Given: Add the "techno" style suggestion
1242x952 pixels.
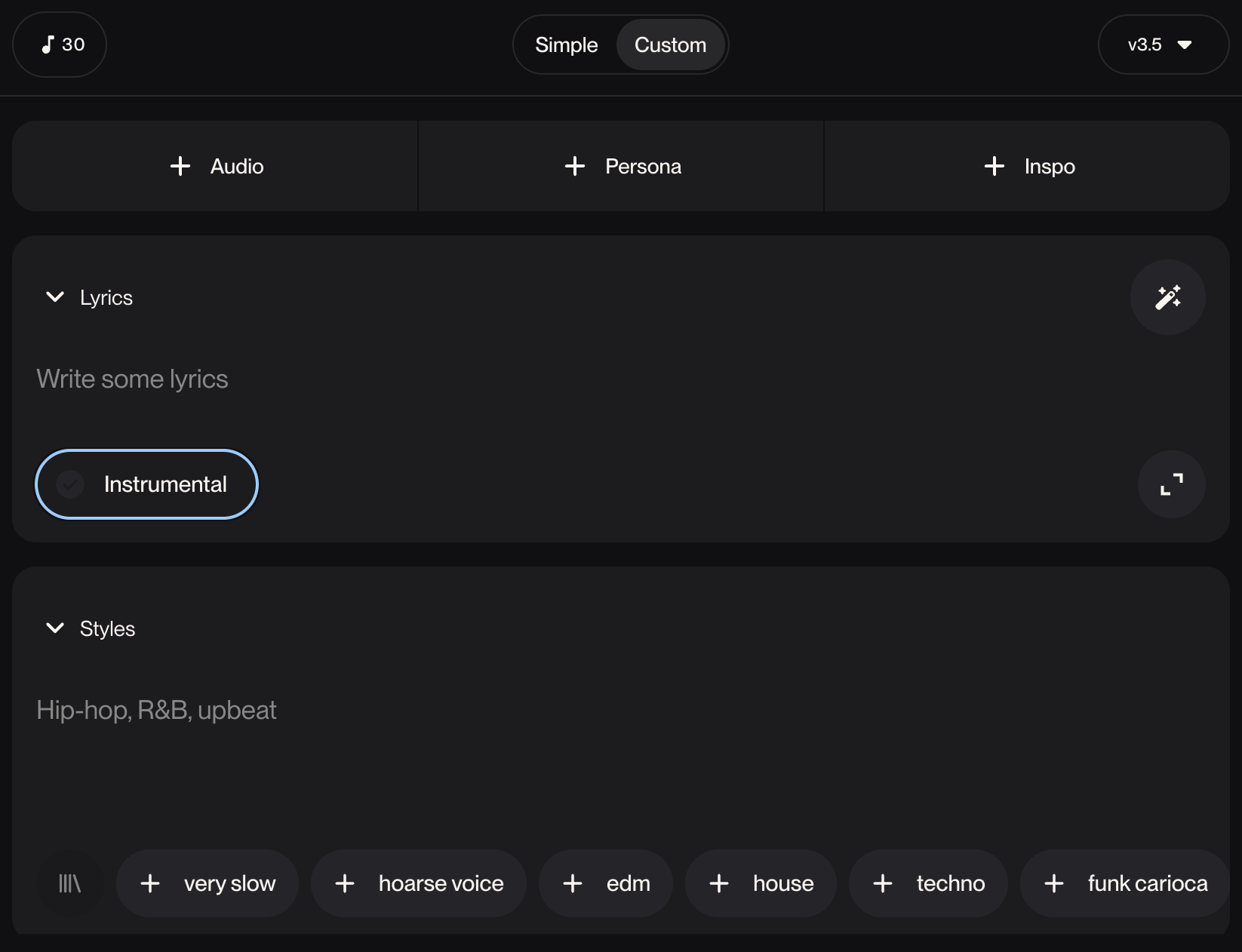Looking at the screenshot, I should [x=928, y=883].
